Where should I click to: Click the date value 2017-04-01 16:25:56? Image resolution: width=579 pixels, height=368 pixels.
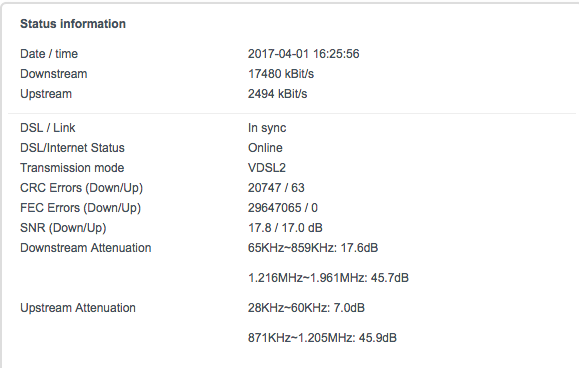(x=303, y=54)
